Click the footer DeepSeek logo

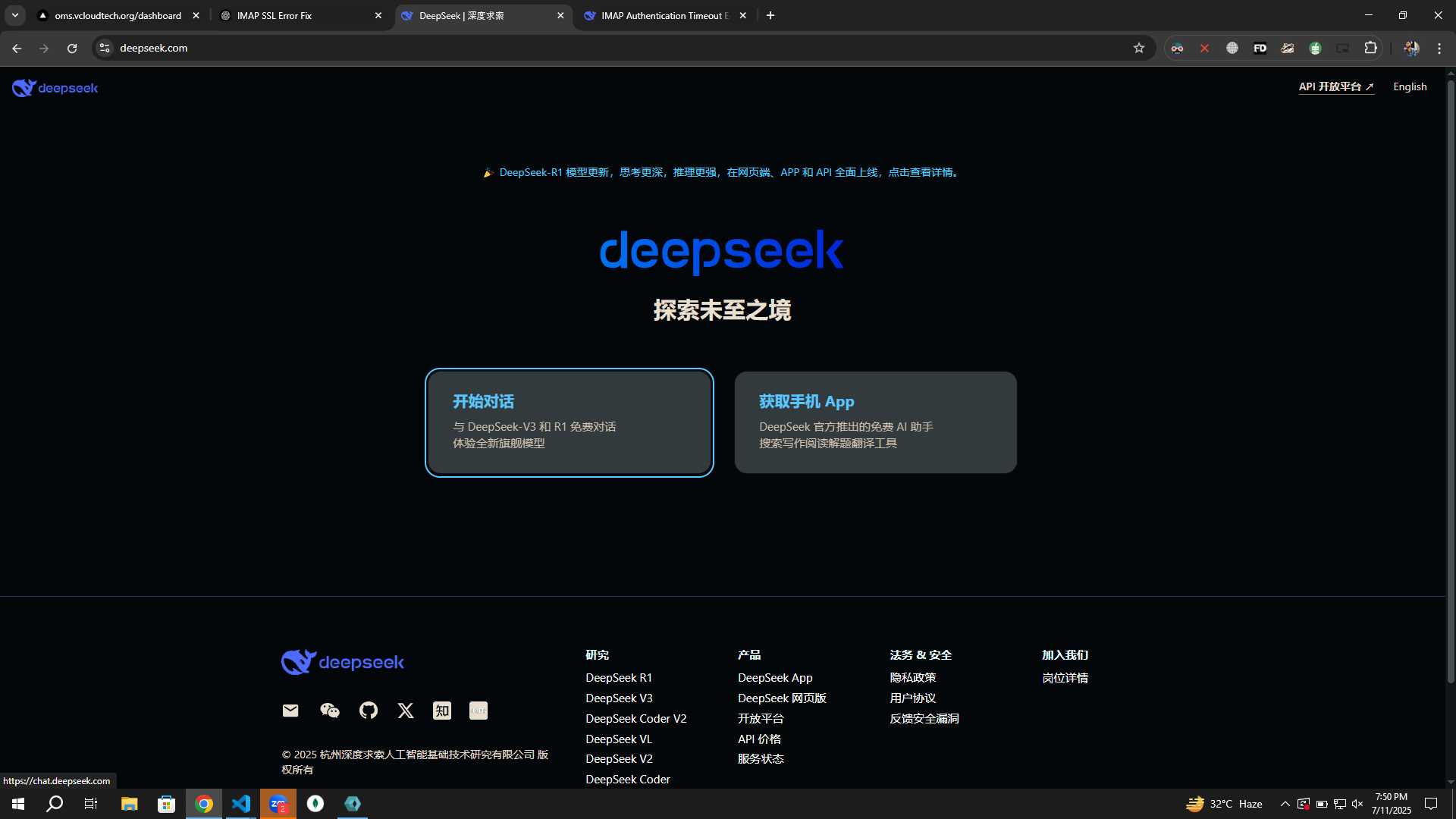[343, 662]
